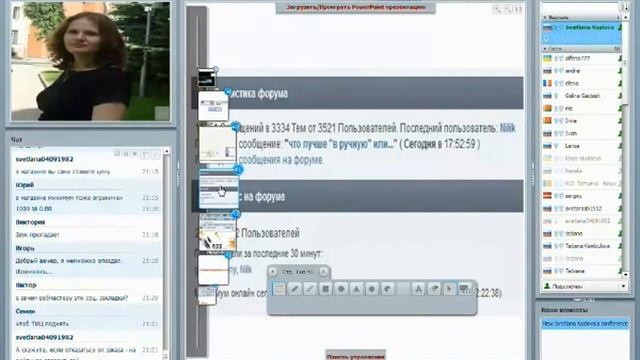This screenshot has width=640, height=360.
Task: Select the triangle shape tool
Action: [356, 289]
